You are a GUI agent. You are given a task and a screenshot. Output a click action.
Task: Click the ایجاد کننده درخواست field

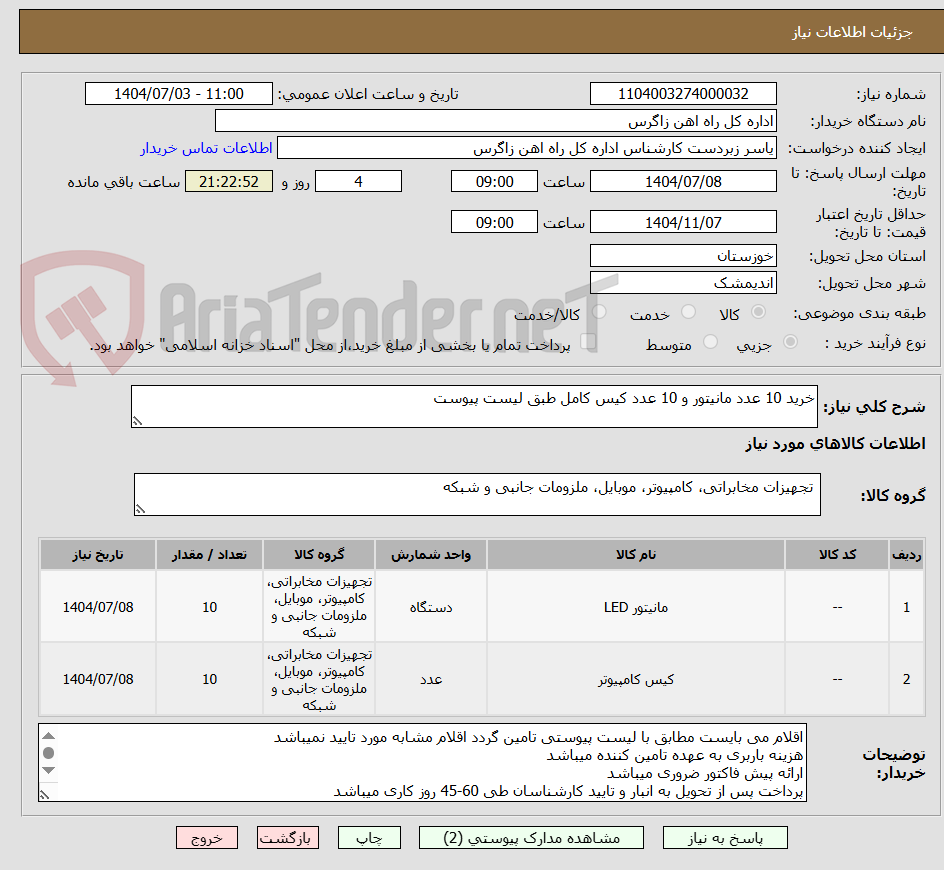[x=527, y=148]
